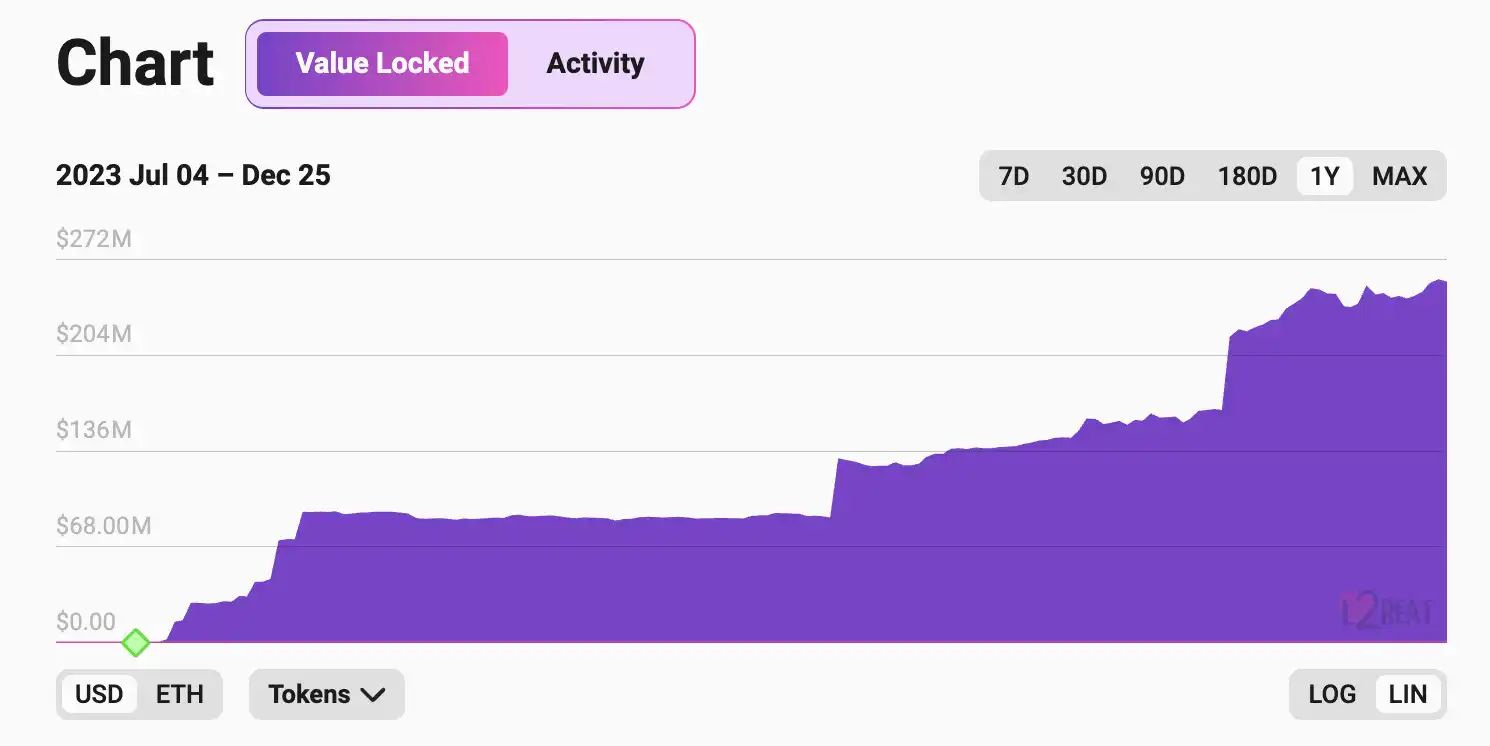Switch currency to USD

(99, 694)
